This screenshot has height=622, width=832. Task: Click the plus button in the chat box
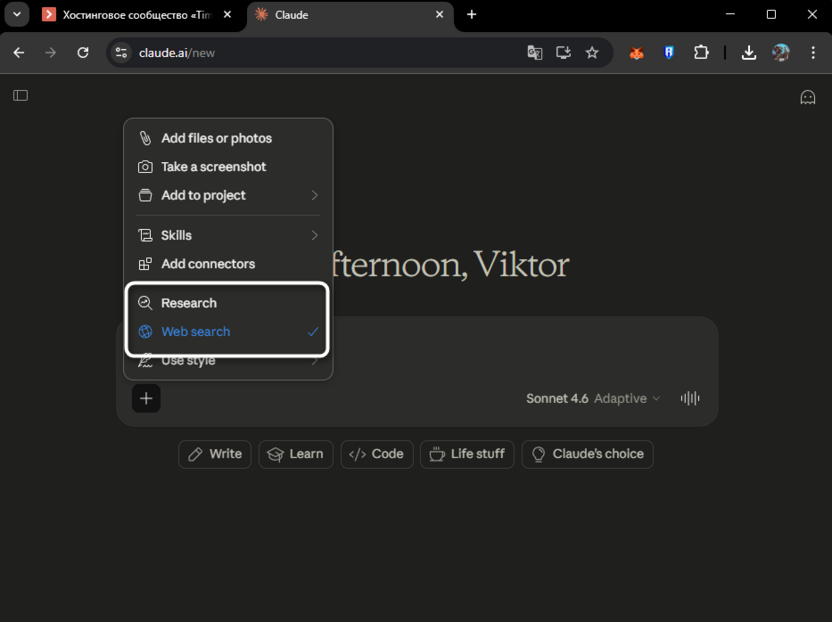point(146,398)
